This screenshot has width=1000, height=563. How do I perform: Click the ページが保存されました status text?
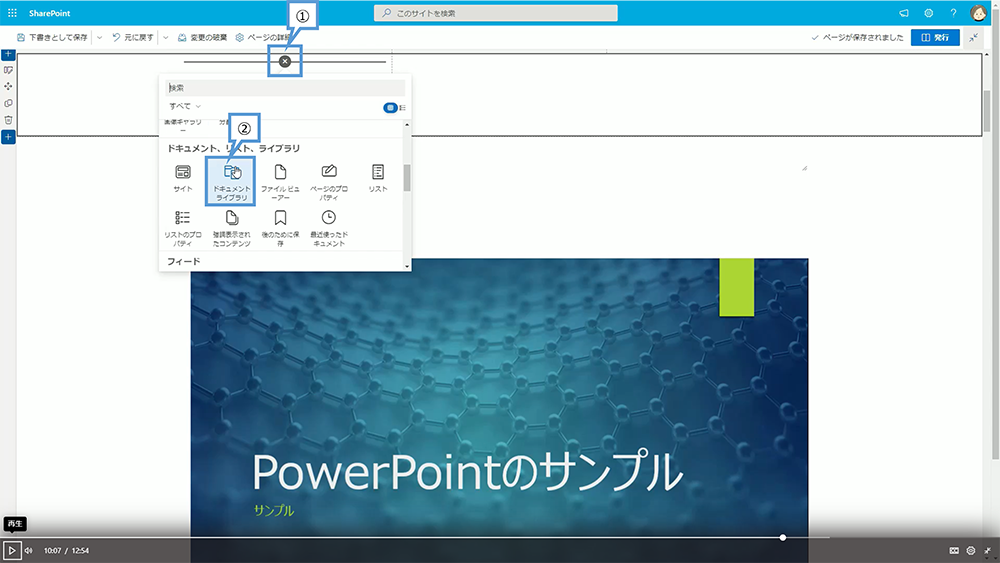click(862, 38)
